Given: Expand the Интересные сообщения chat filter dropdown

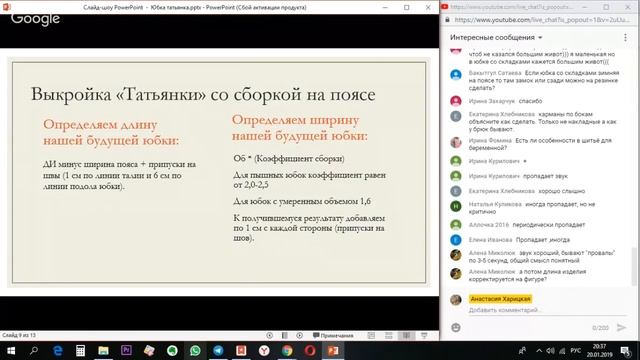Looking at the screenshot, I should pyautogui.click(x=496, y=38).
